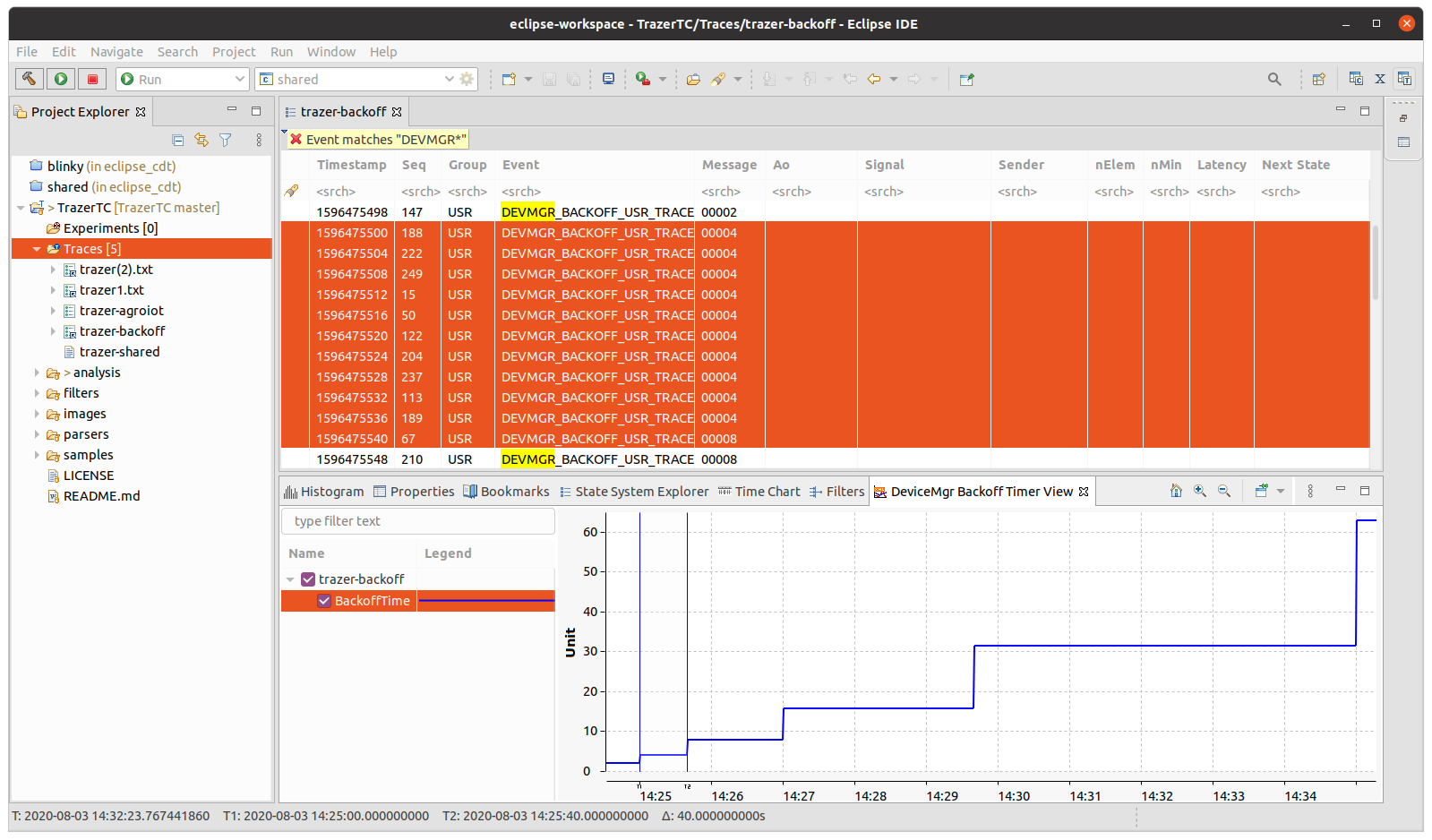Switch to the State System Explorer tab

(x=634, y=492)
